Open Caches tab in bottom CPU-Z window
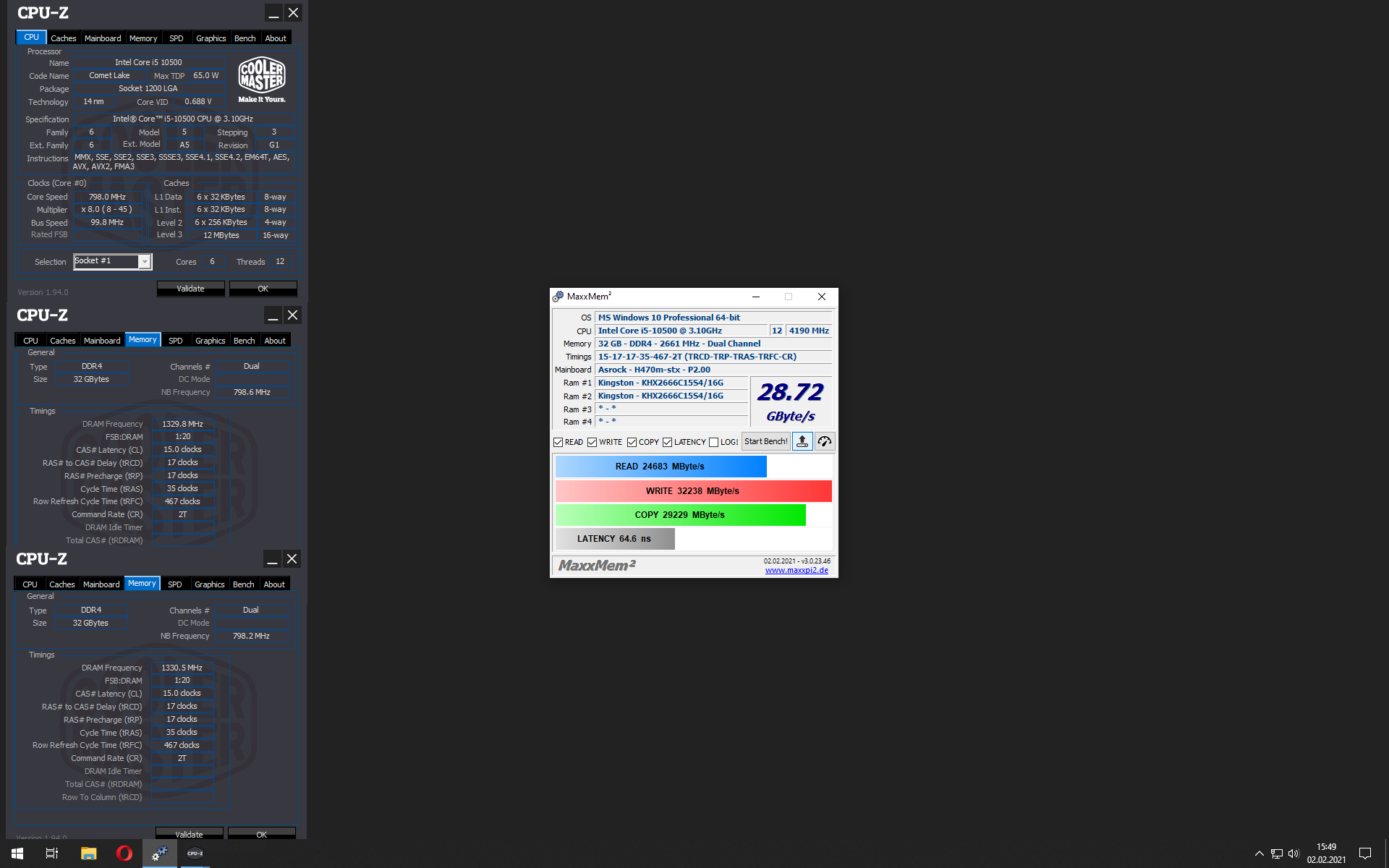Image resolution: width=1389 pixels, height=868 pixels. pyautogui.click(x=62, y=584)
